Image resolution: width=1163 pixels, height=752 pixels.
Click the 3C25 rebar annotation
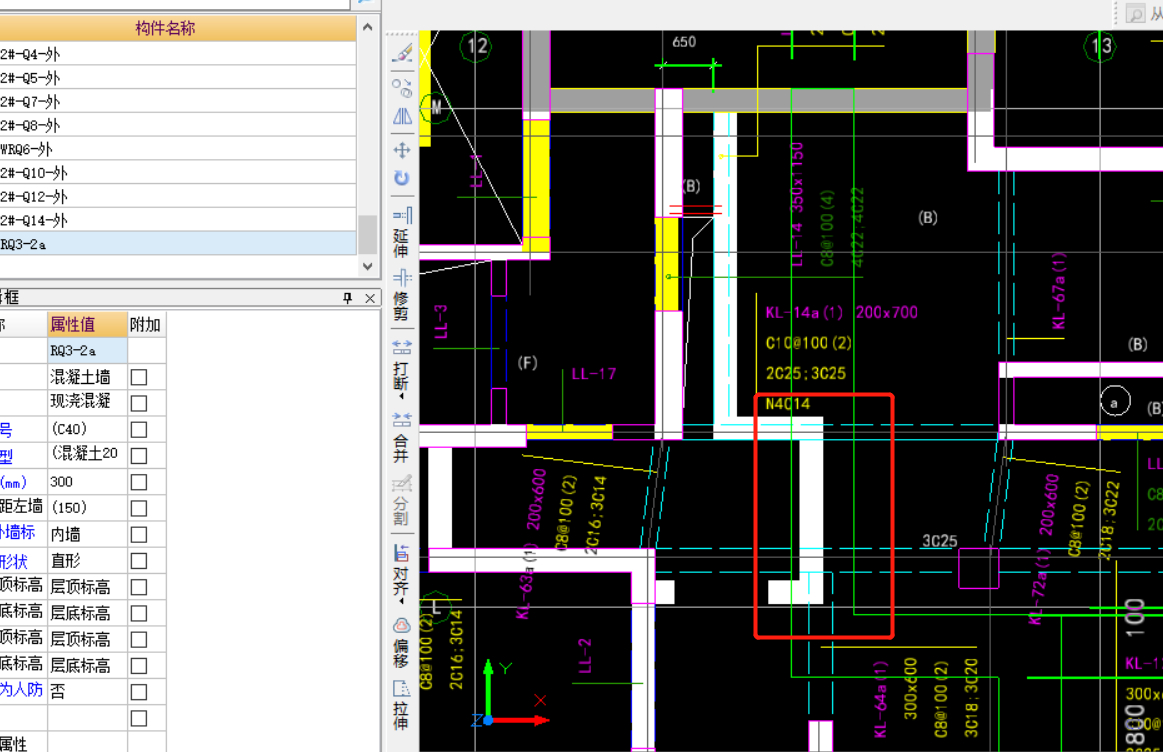click(x=939, y=541)
